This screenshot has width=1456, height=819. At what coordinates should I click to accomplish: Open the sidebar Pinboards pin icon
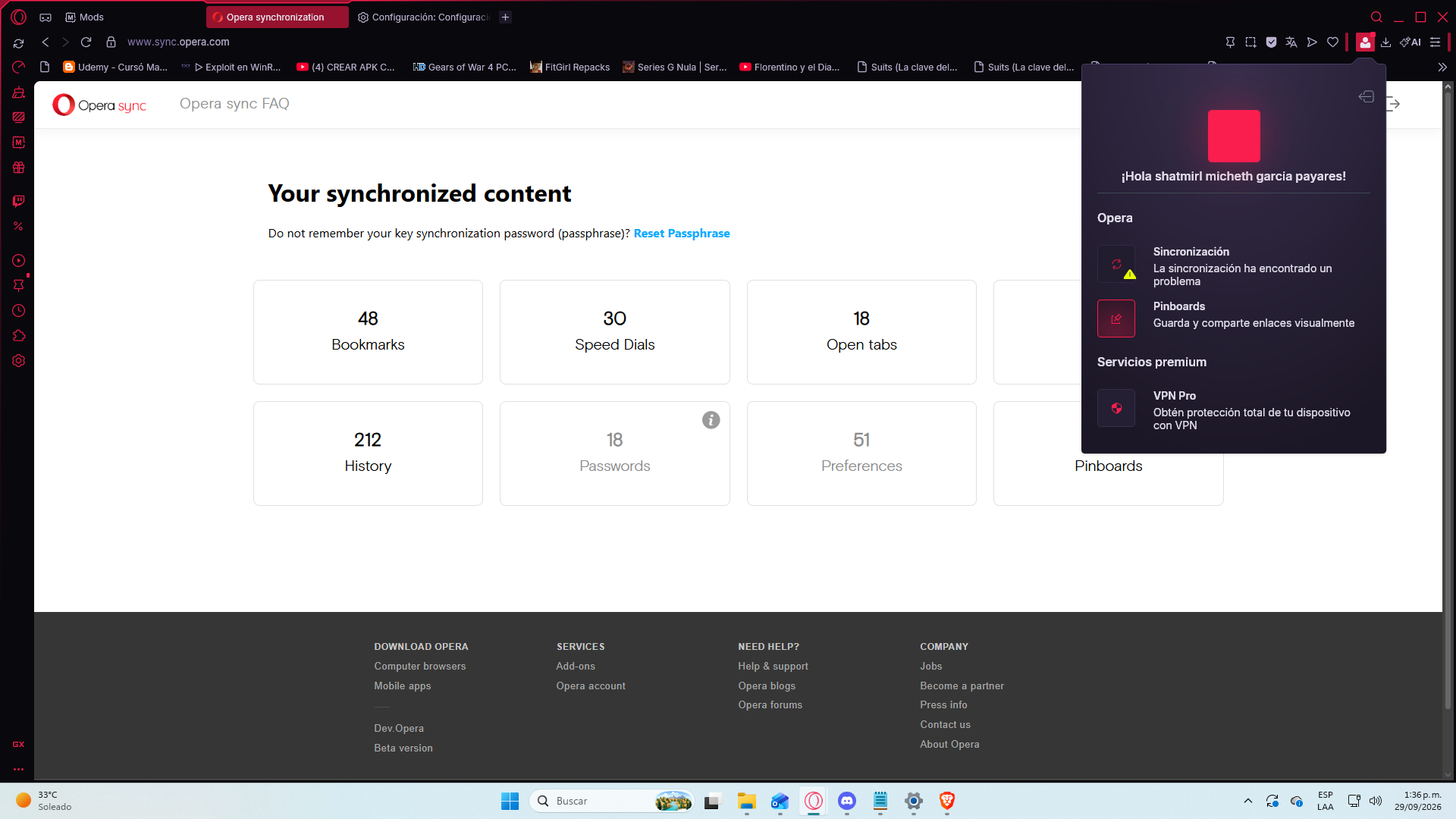(18, 285)
